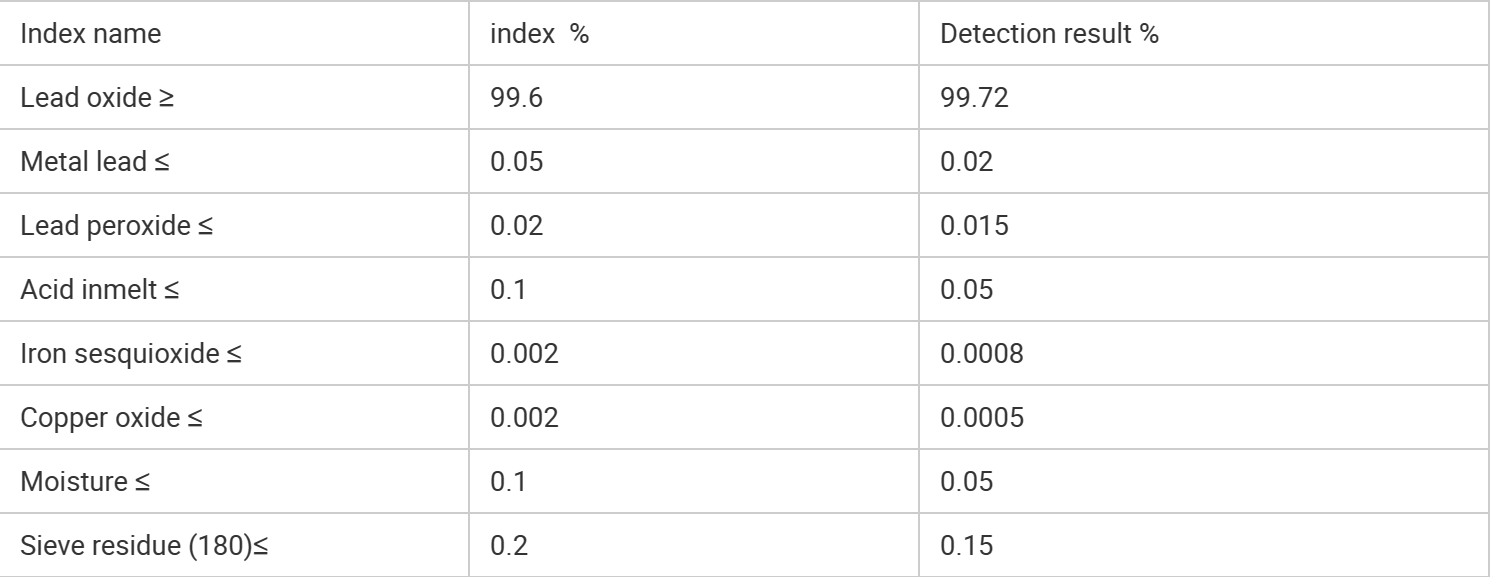
Task: Select the 'Lead oxide ≥' cell
Action: coord(97,98)
